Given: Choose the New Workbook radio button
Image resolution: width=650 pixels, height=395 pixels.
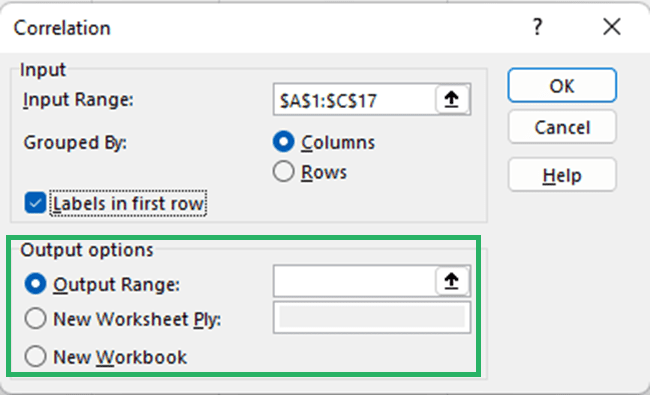Looking at the screenshot, I should (x=35, y=356).
